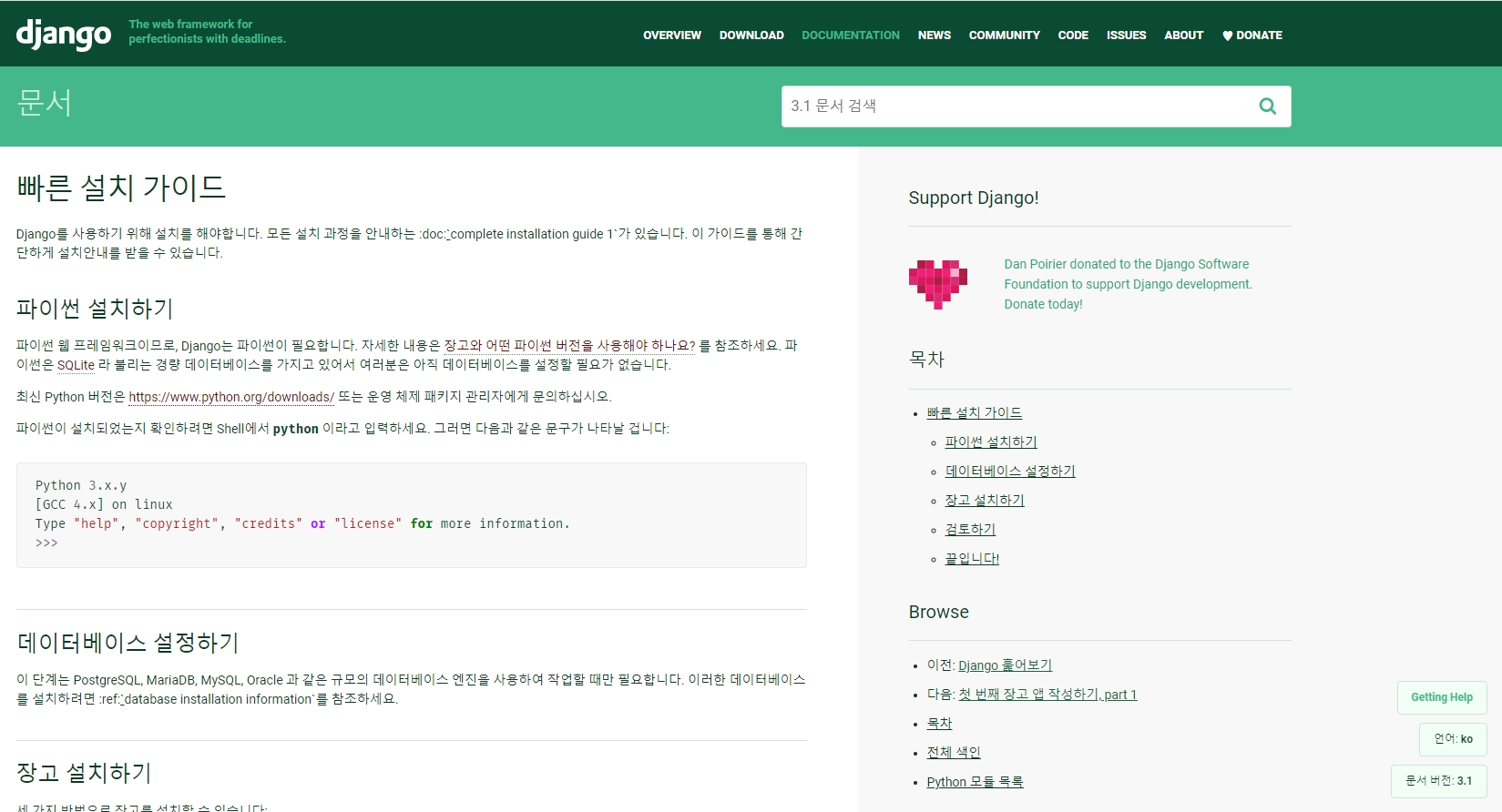The height and width of the screenshot is (812, 1502).
Task: Open the Download menu item
Action: coord(751,36)
